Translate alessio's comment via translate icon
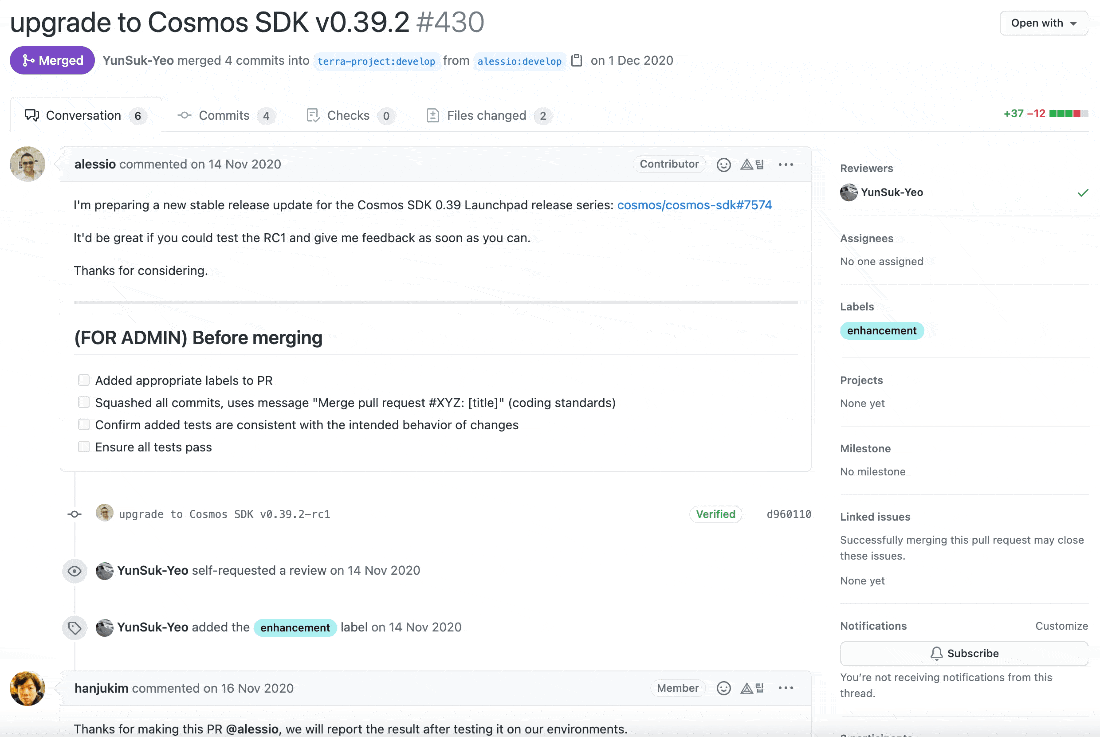Image resolution: width=1100 pixels, height=737 pixels. [x=752, y=165]
